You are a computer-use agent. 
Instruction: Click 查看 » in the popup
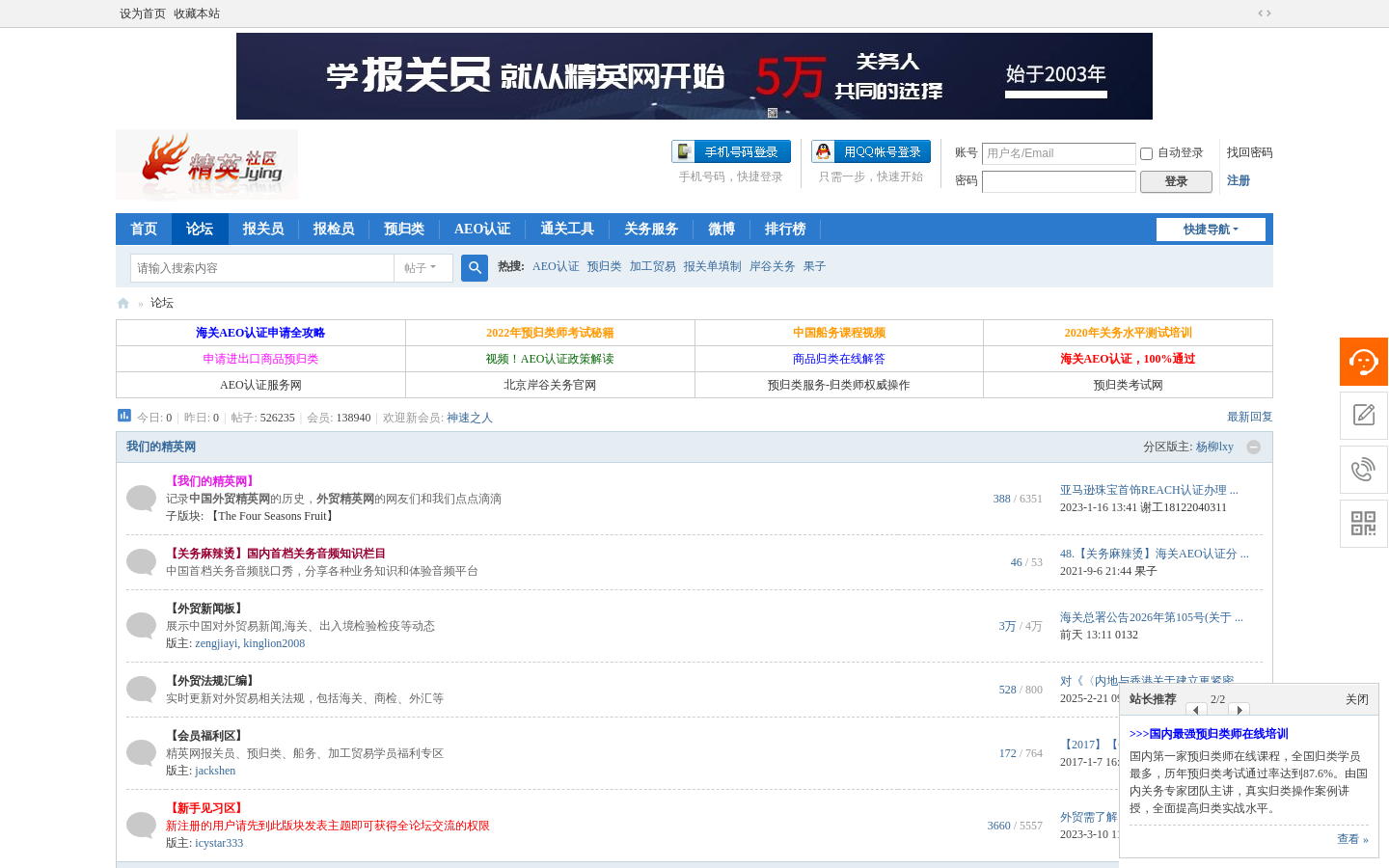coord(1352,839)
